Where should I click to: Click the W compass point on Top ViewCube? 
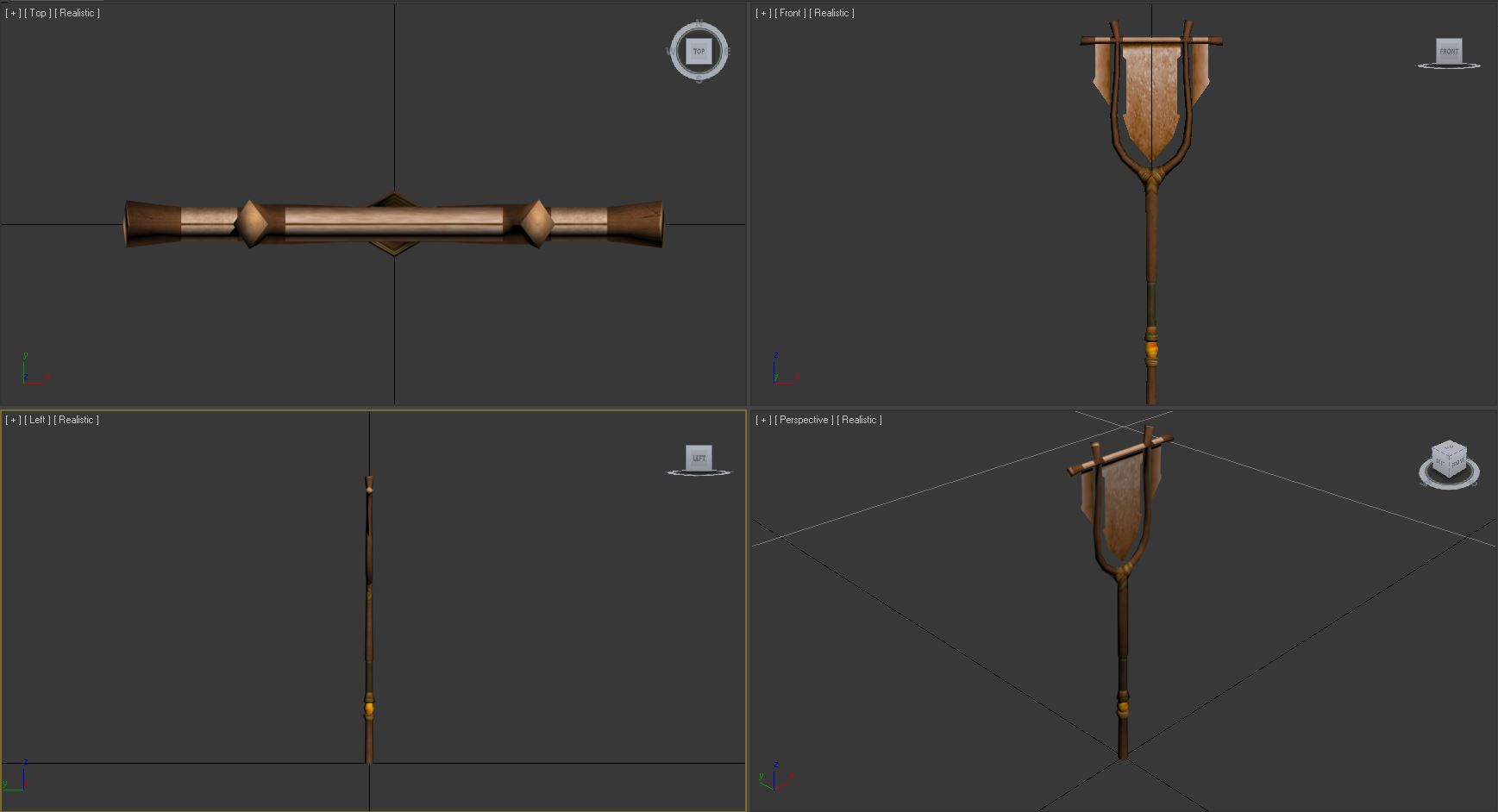[x=671, y=52]
